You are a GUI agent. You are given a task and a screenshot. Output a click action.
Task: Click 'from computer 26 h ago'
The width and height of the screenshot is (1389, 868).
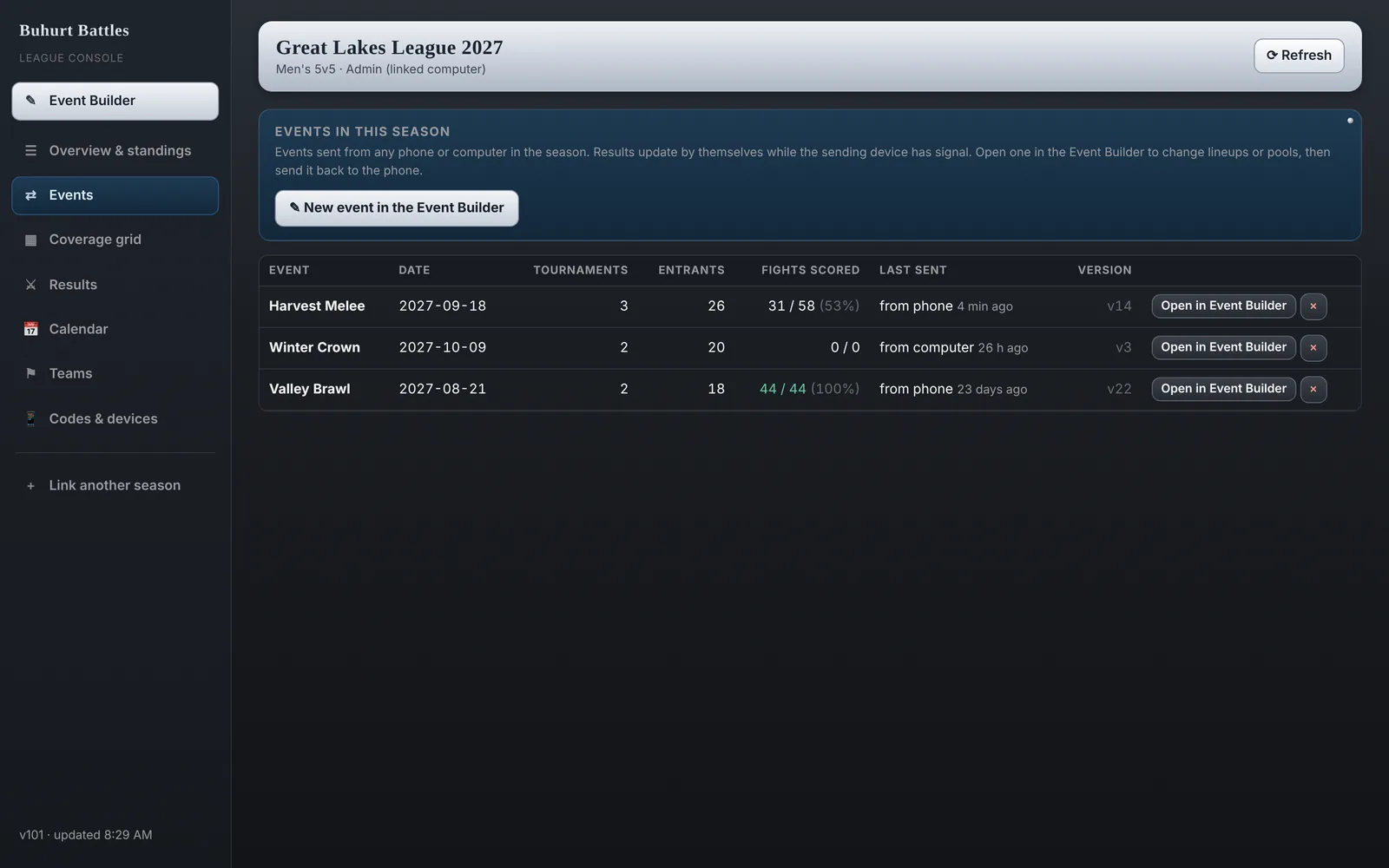point(953,348)
